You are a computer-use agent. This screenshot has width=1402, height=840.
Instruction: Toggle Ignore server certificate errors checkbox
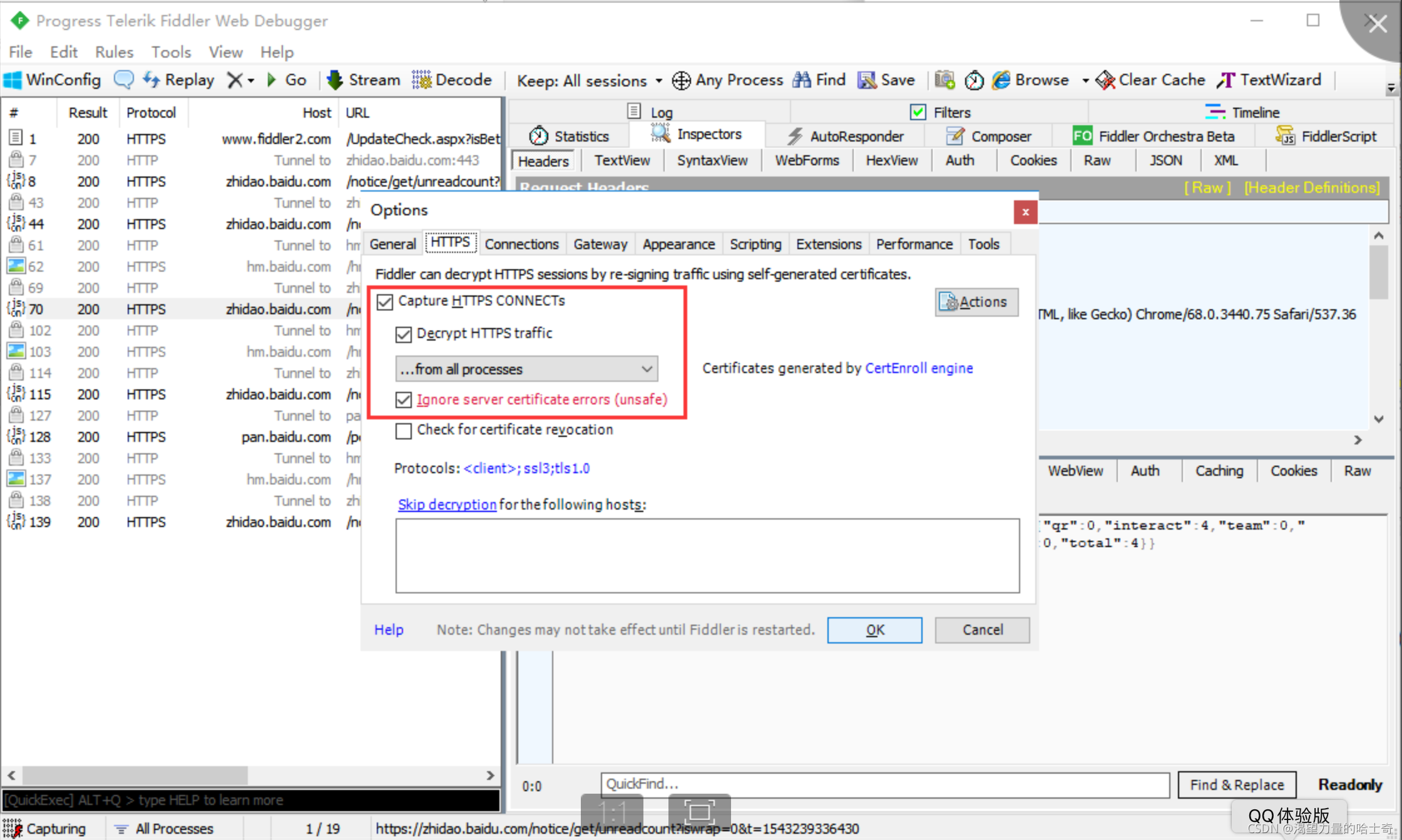404,400
